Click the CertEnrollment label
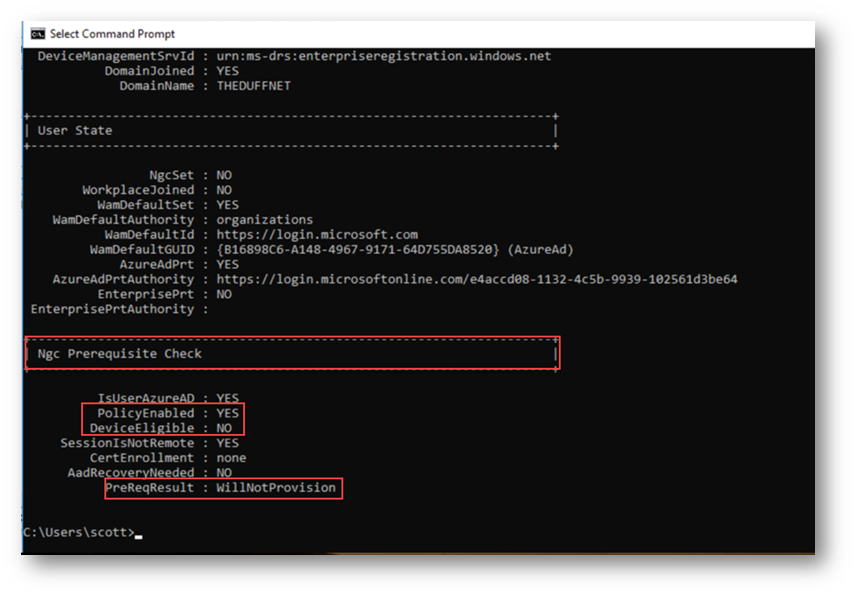Screen dimensions: 857x597 click(x=142, y=458)
